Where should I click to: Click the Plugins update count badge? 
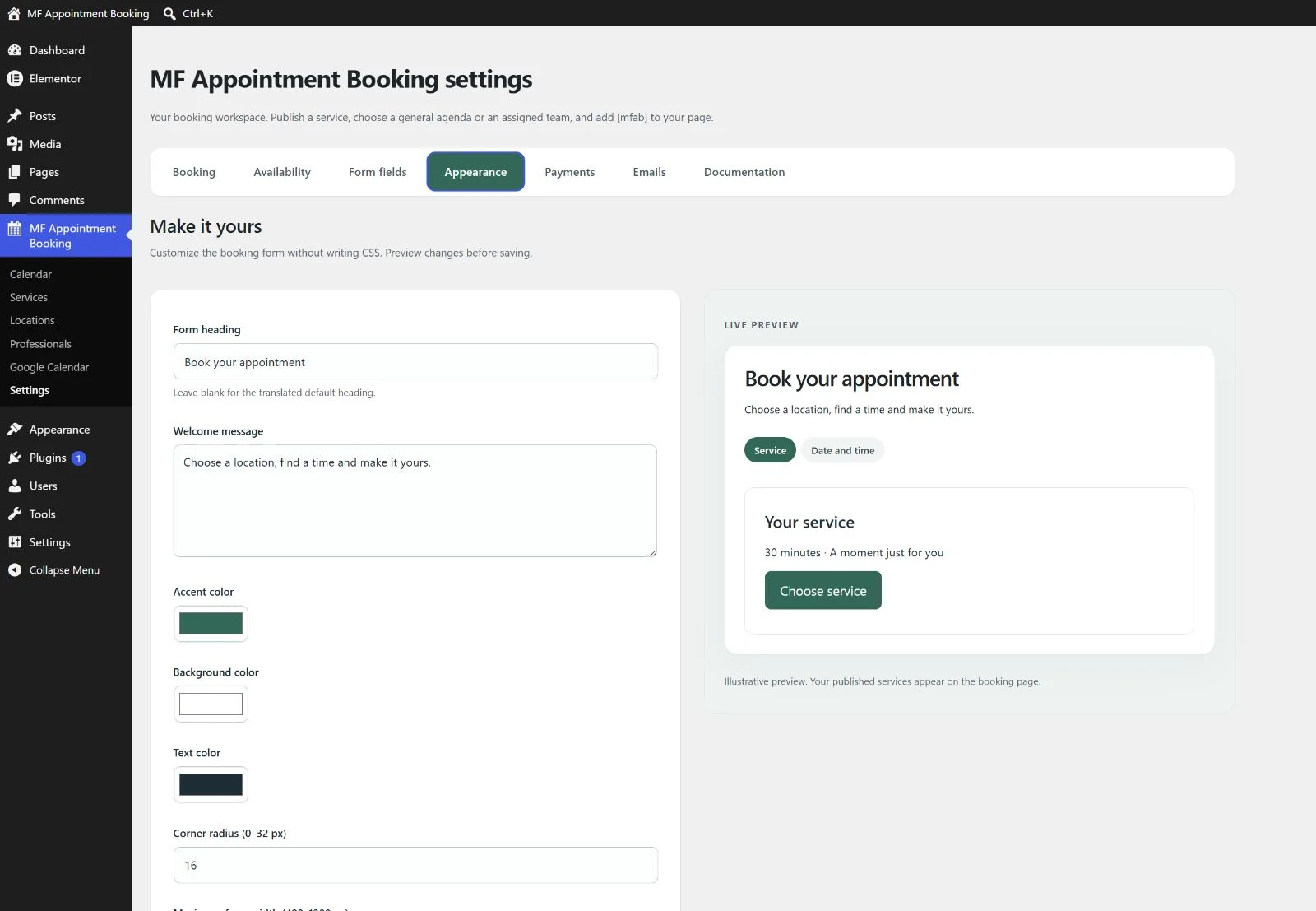78,458
